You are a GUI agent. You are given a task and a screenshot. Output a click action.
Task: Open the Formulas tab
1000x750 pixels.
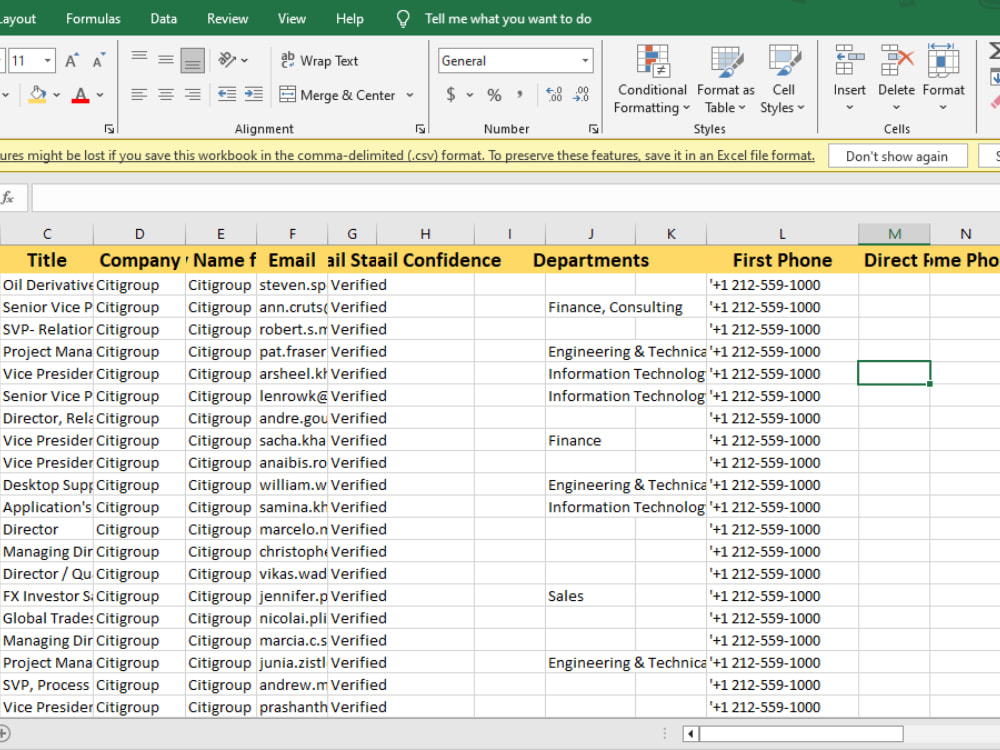(x=93, y=18)
